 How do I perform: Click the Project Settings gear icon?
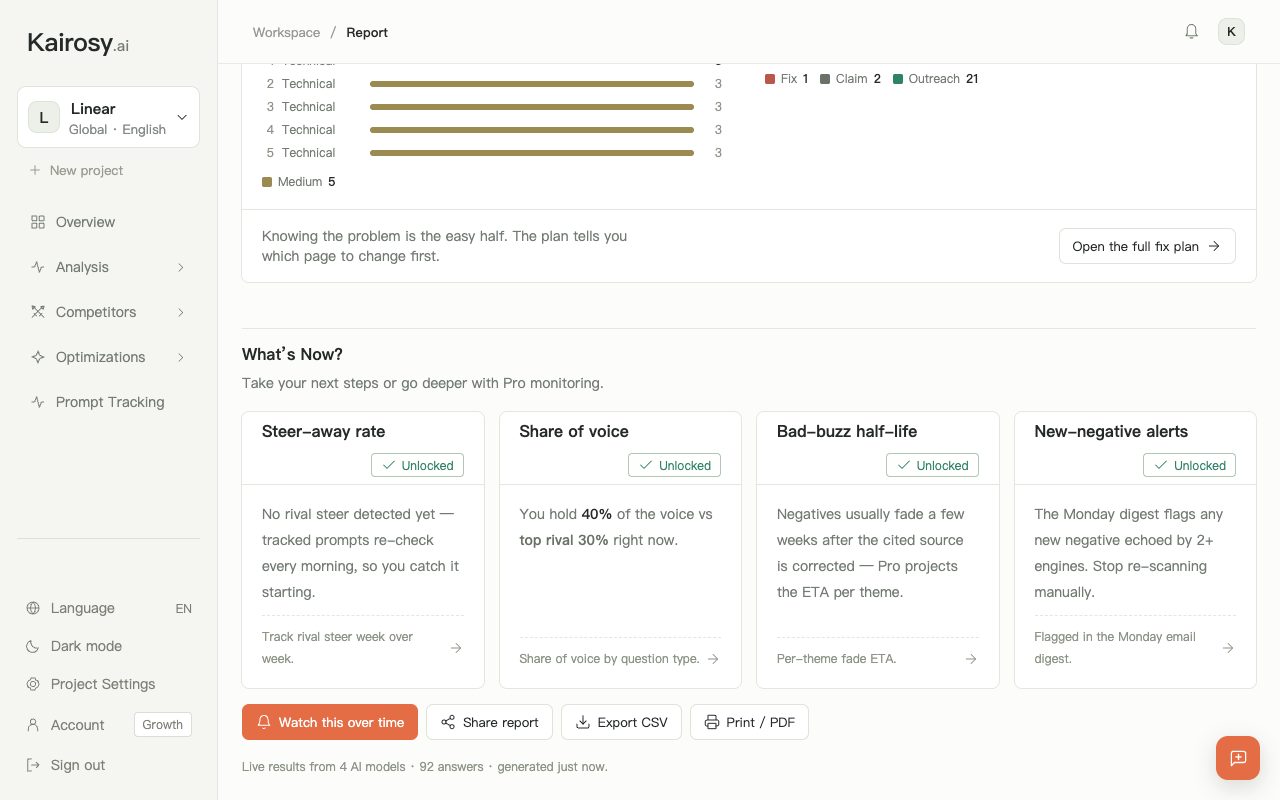[33, 684]
